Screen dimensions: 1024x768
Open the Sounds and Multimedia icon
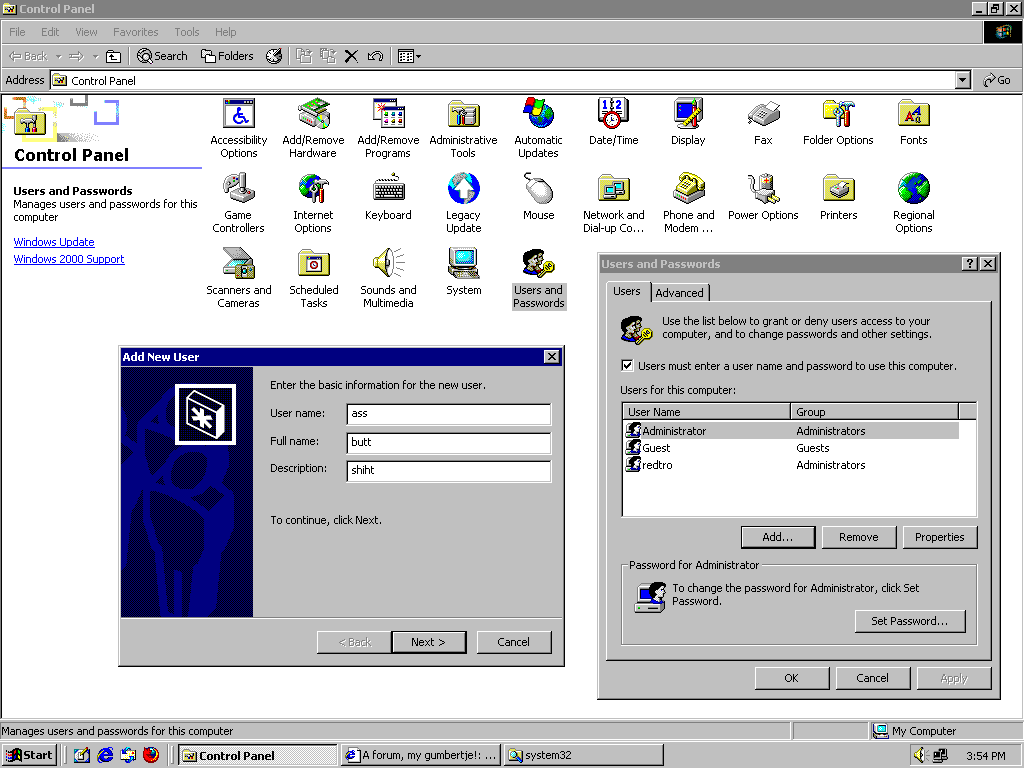388,265
